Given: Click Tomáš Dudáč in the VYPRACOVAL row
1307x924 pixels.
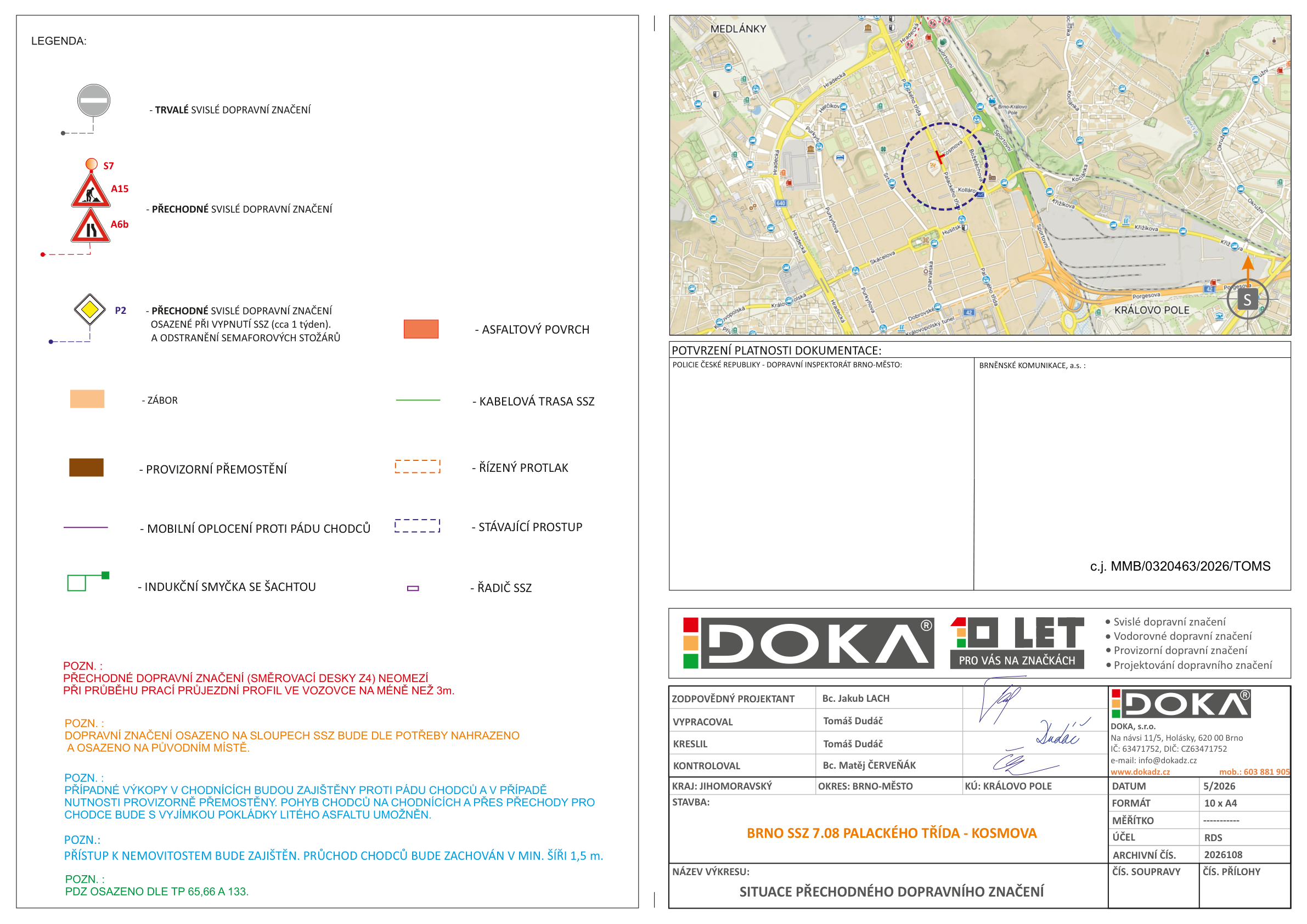Looking at the screenshot, I should (853, 722).
